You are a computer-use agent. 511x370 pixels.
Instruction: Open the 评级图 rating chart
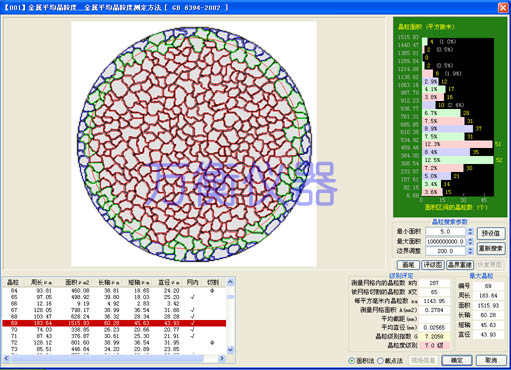click(x=433, y=265)
